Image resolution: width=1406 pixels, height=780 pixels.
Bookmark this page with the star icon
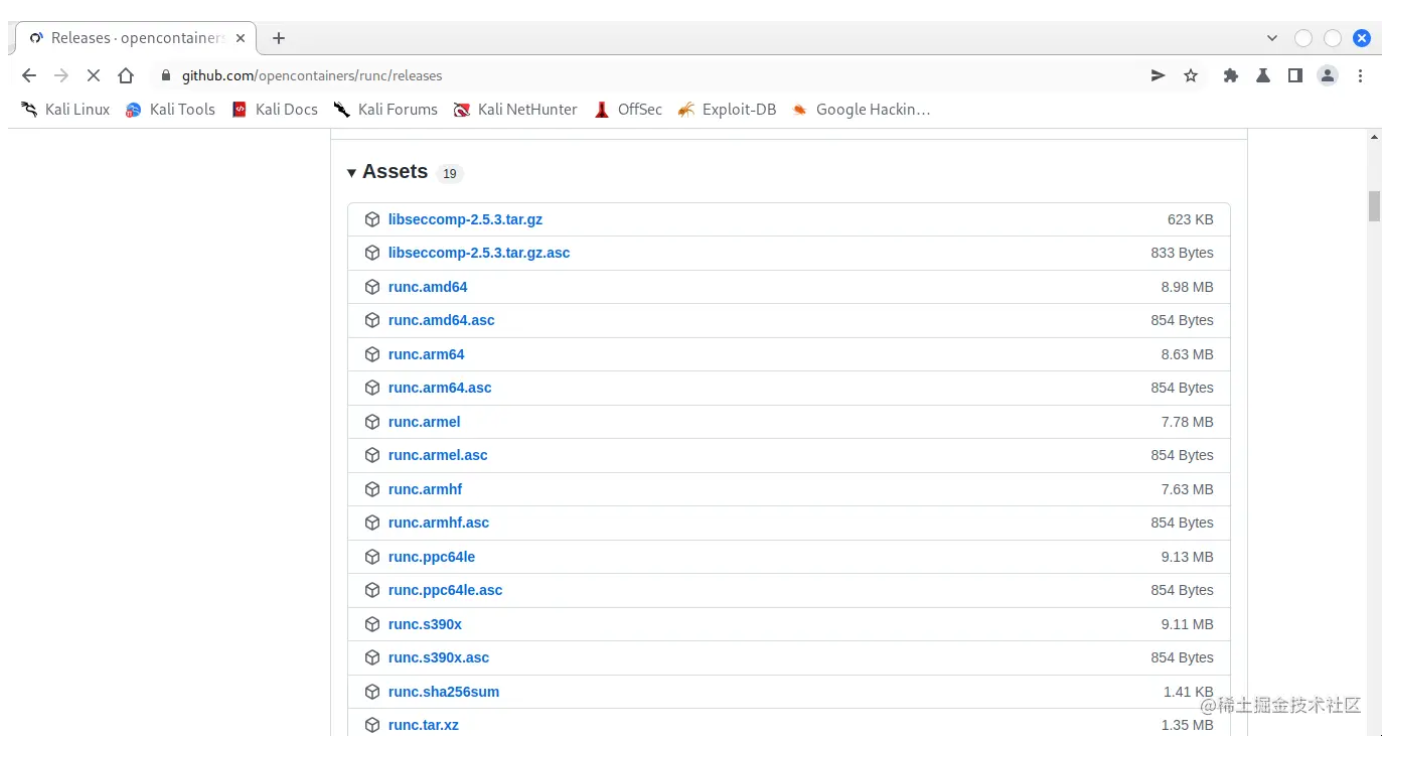tap(1190, 76)
